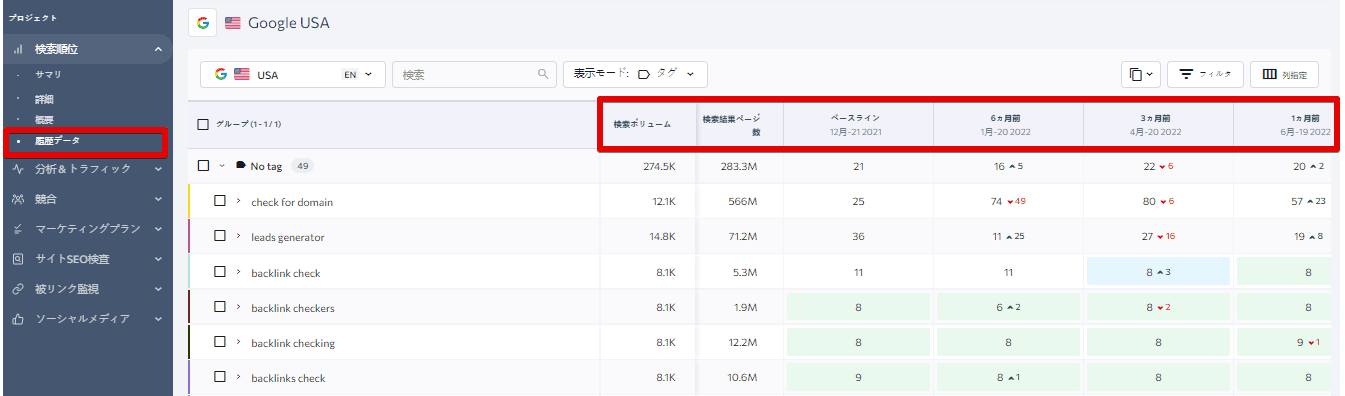Screen dimensions: 1345x396
Task: Open the check for domain keyword link
Action: pos(292,202)
